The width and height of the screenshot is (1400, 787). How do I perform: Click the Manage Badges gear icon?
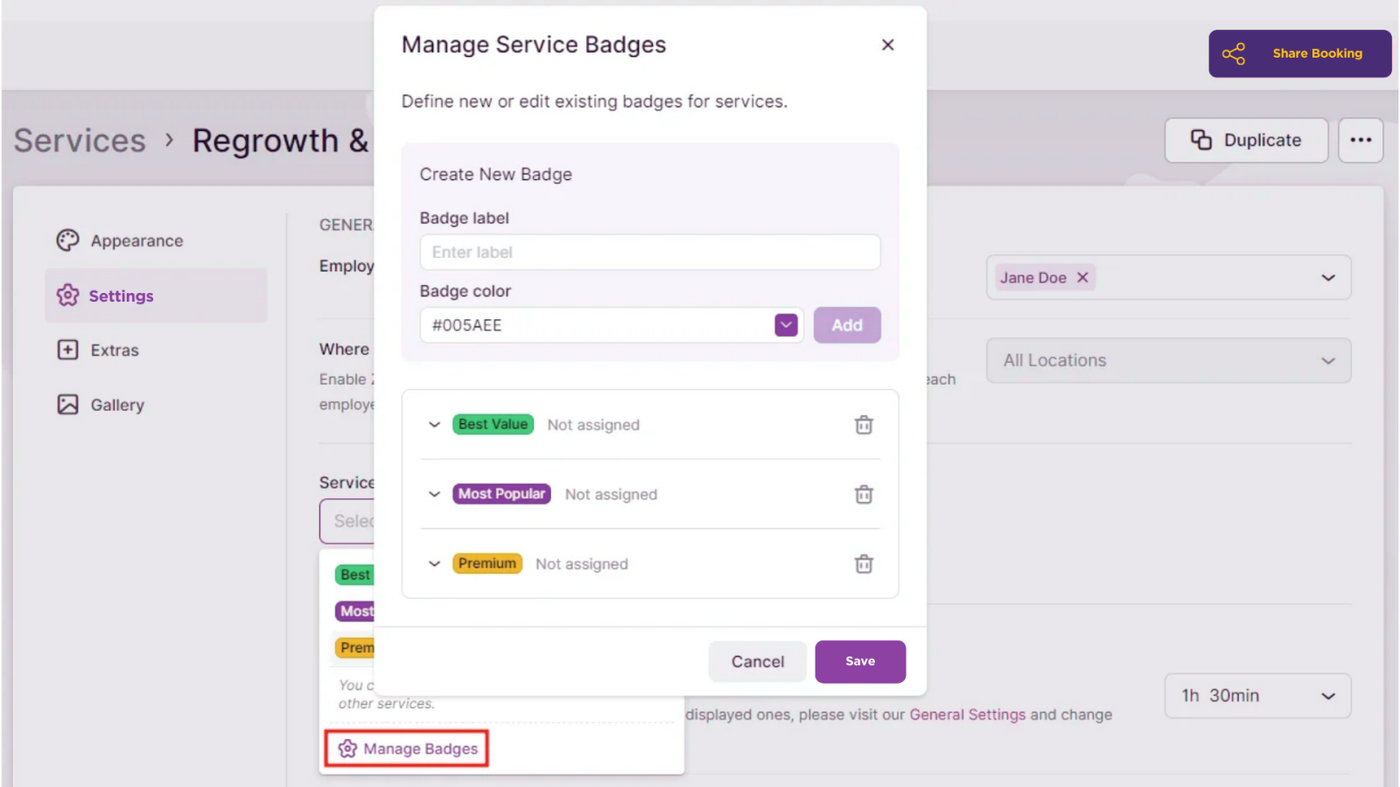pyautogui.click(x=348, y=749)
